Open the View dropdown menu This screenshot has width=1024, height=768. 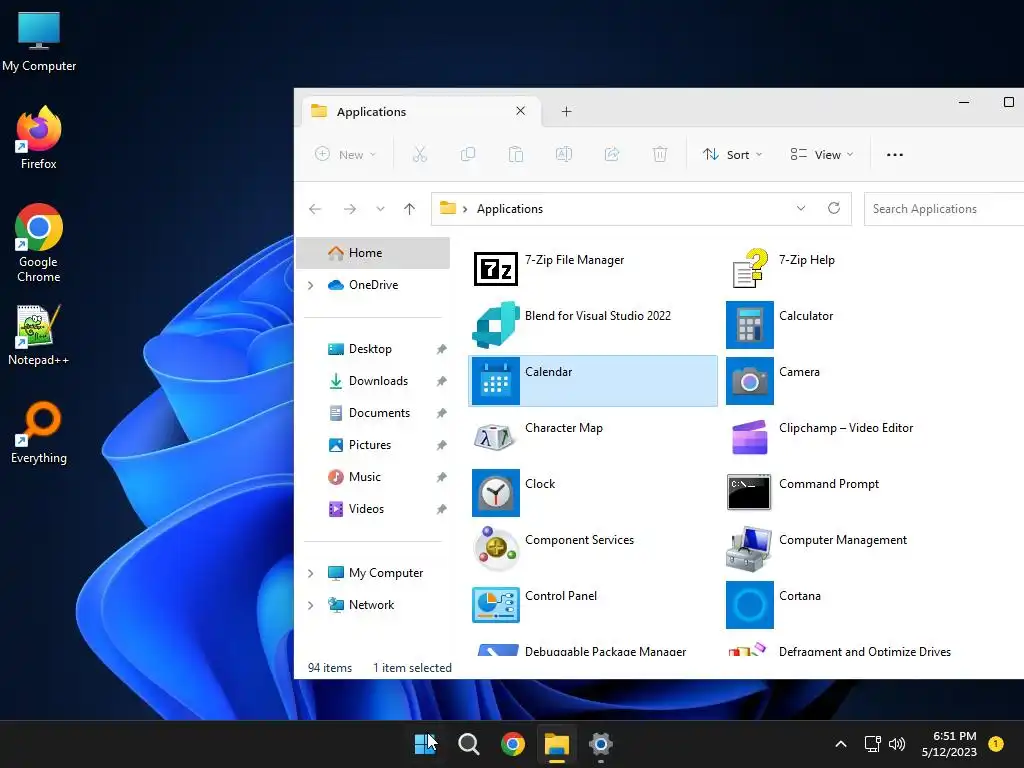point(822,155)
